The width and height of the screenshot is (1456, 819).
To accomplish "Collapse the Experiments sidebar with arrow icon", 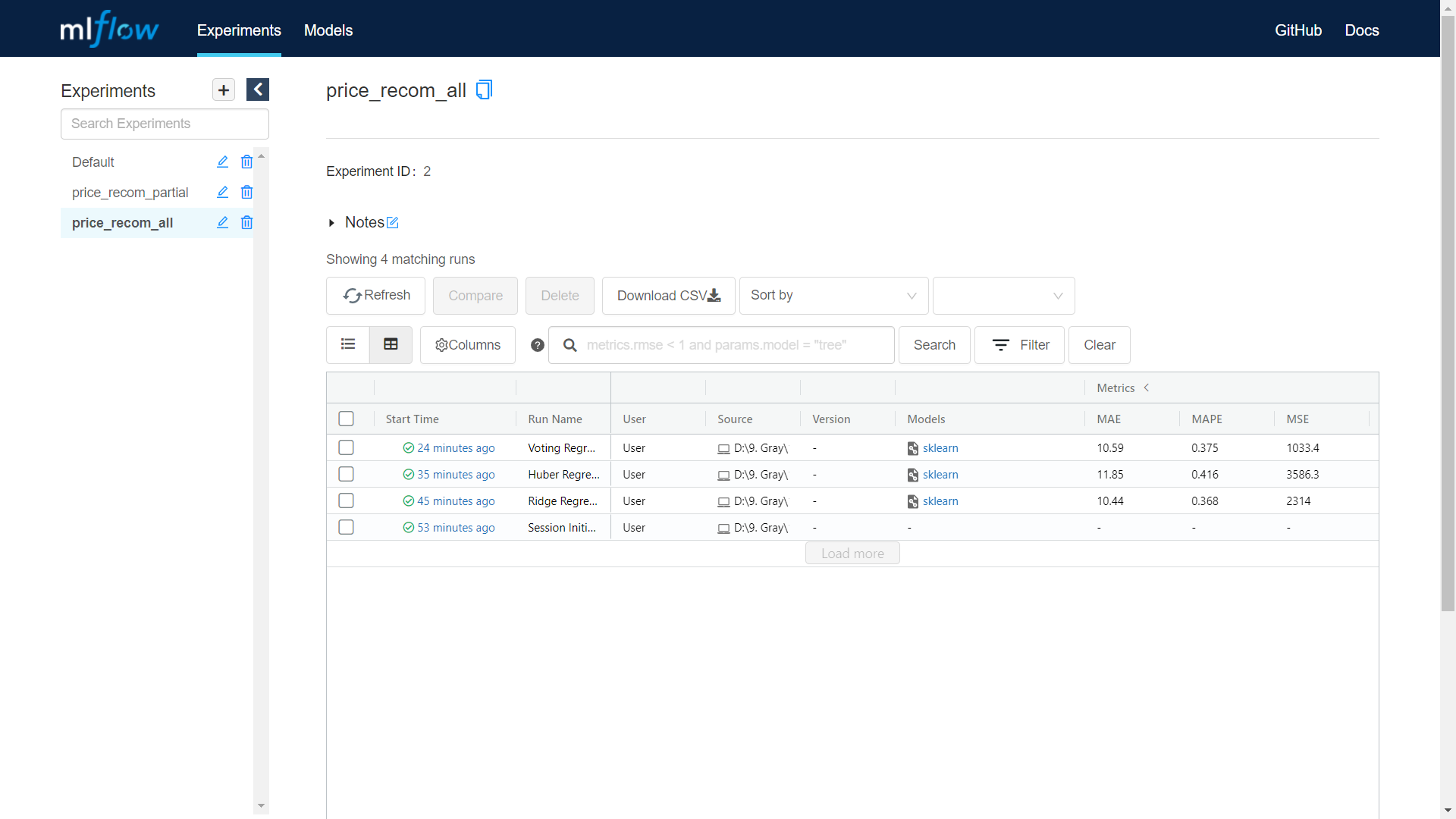I will [258, 90].
